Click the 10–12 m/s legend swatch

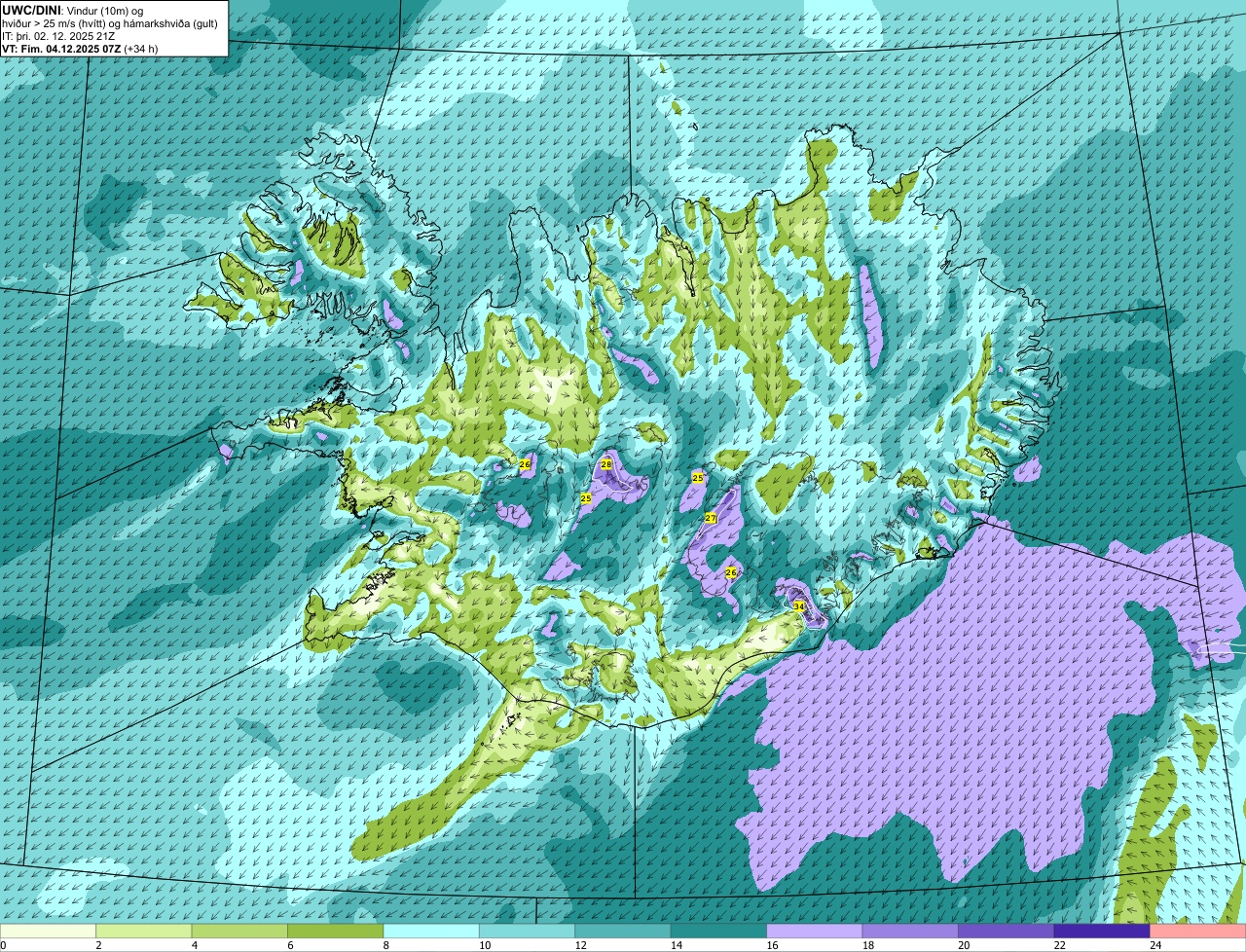coord(528,931)
